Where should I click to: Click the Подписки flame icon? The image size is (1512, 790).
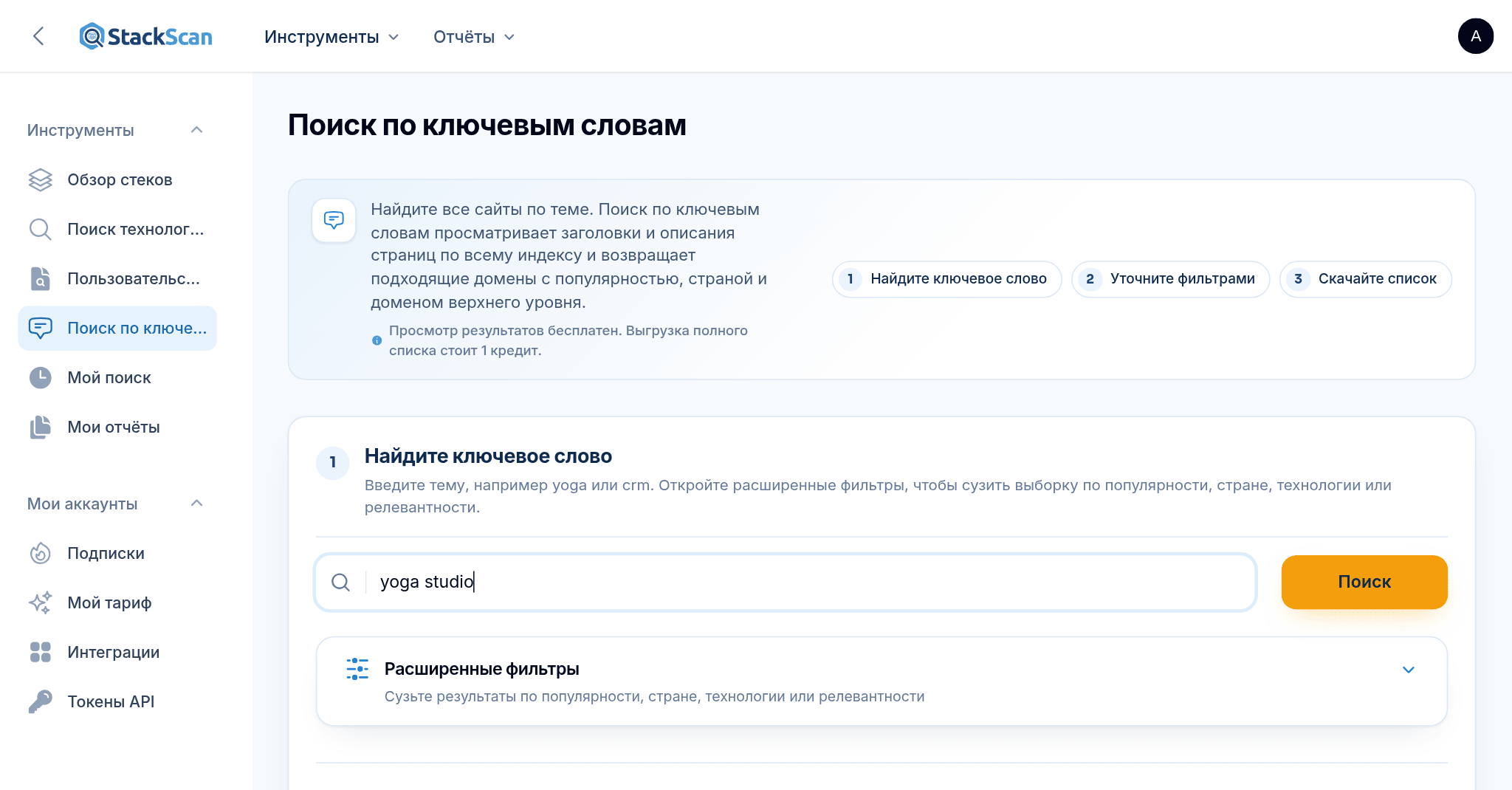coord(41,554)
